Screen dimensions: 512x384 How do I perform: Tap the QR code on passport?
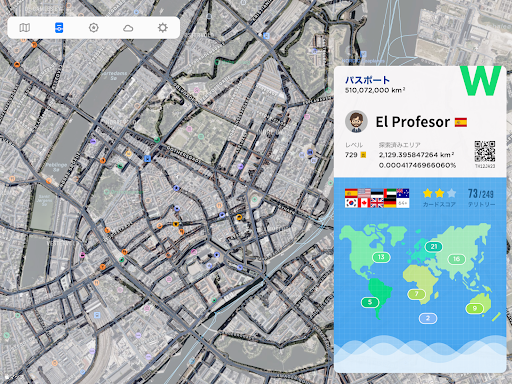pyautogui.click(x=485, y=151)
